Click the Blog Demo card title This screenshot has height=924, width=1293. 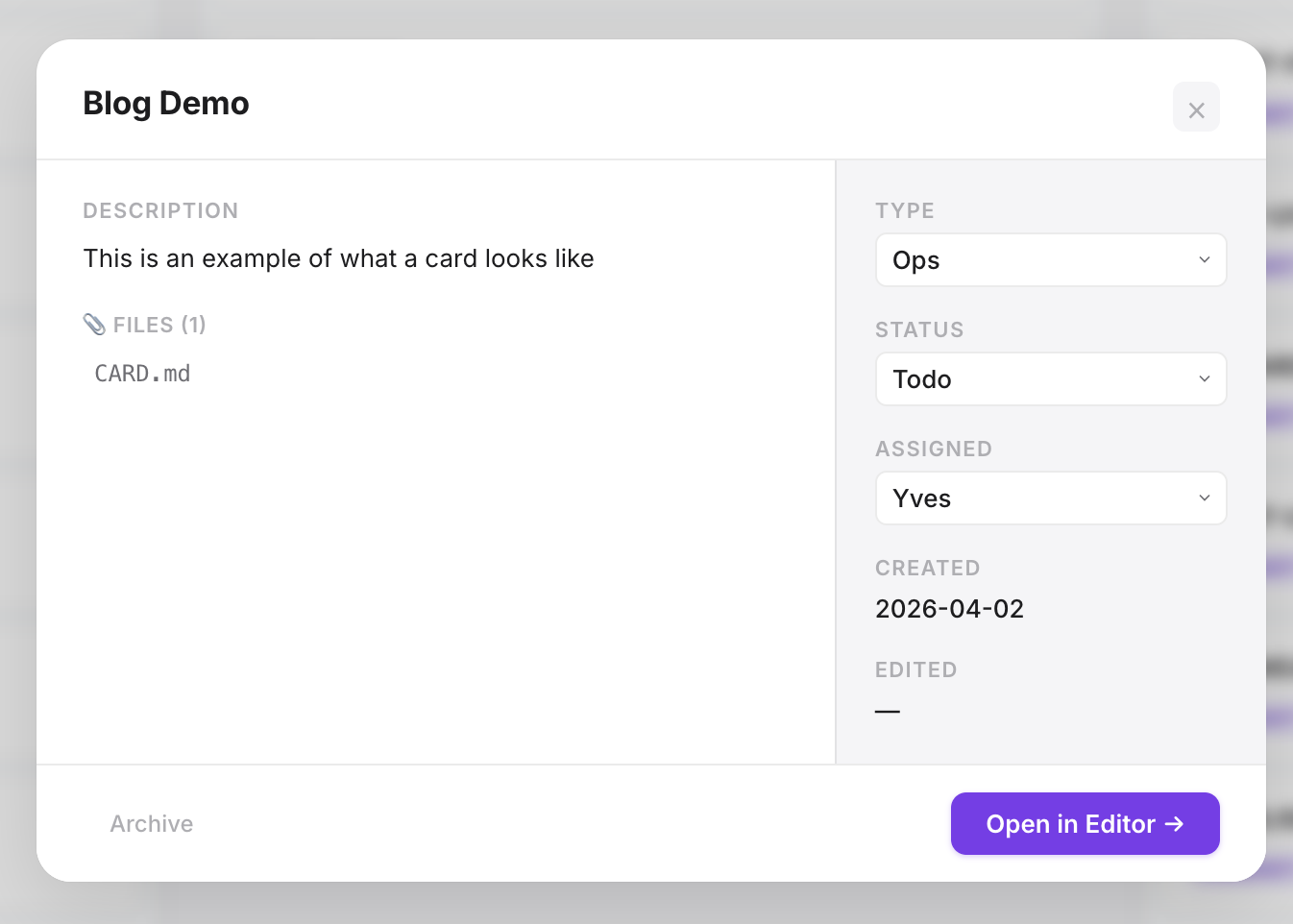[166, 104]
